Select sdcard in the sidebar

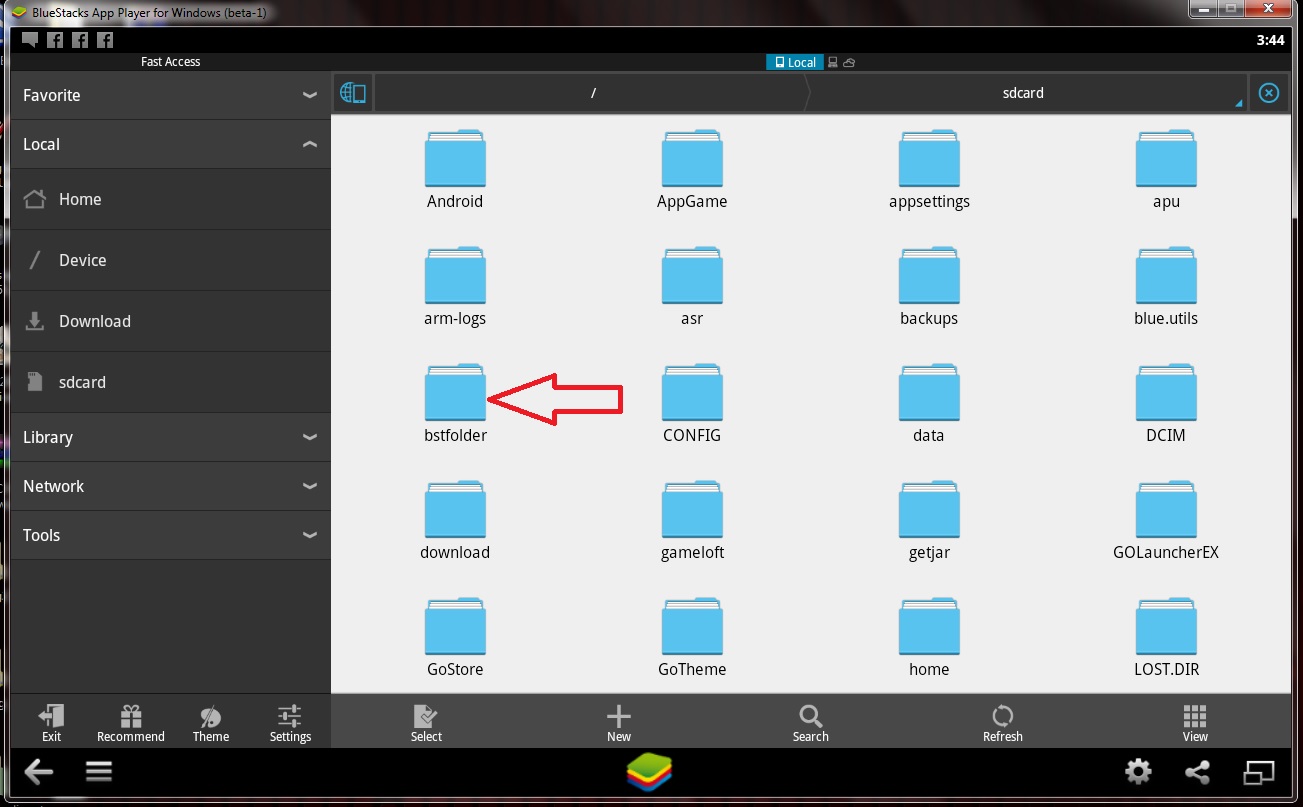[x=170, y=382]
